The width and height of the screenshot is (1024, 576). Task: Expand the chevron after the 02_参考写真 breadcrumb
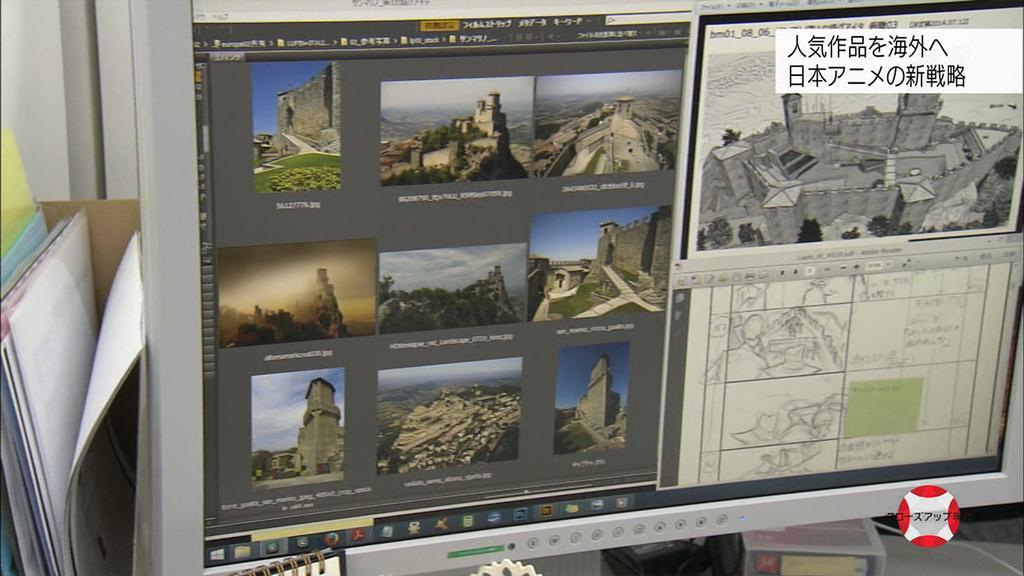tap(394, 40)
